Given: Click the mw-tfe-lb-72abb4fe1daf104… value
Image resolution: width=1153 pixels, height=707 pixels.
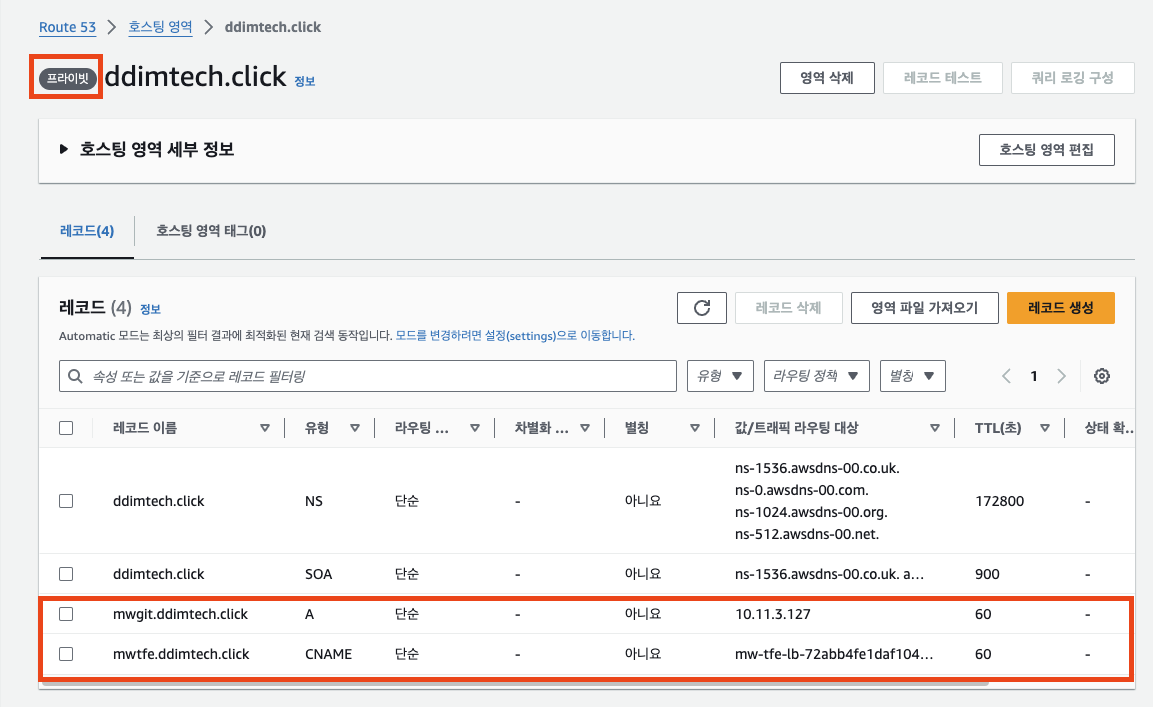Looking at the screenshot, I should click(834, 654).
